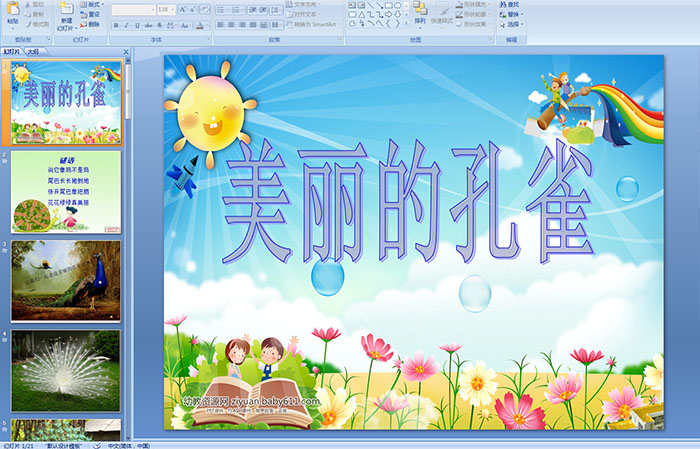
Task: Increase list indent level
Action: [x=263, y=9]
